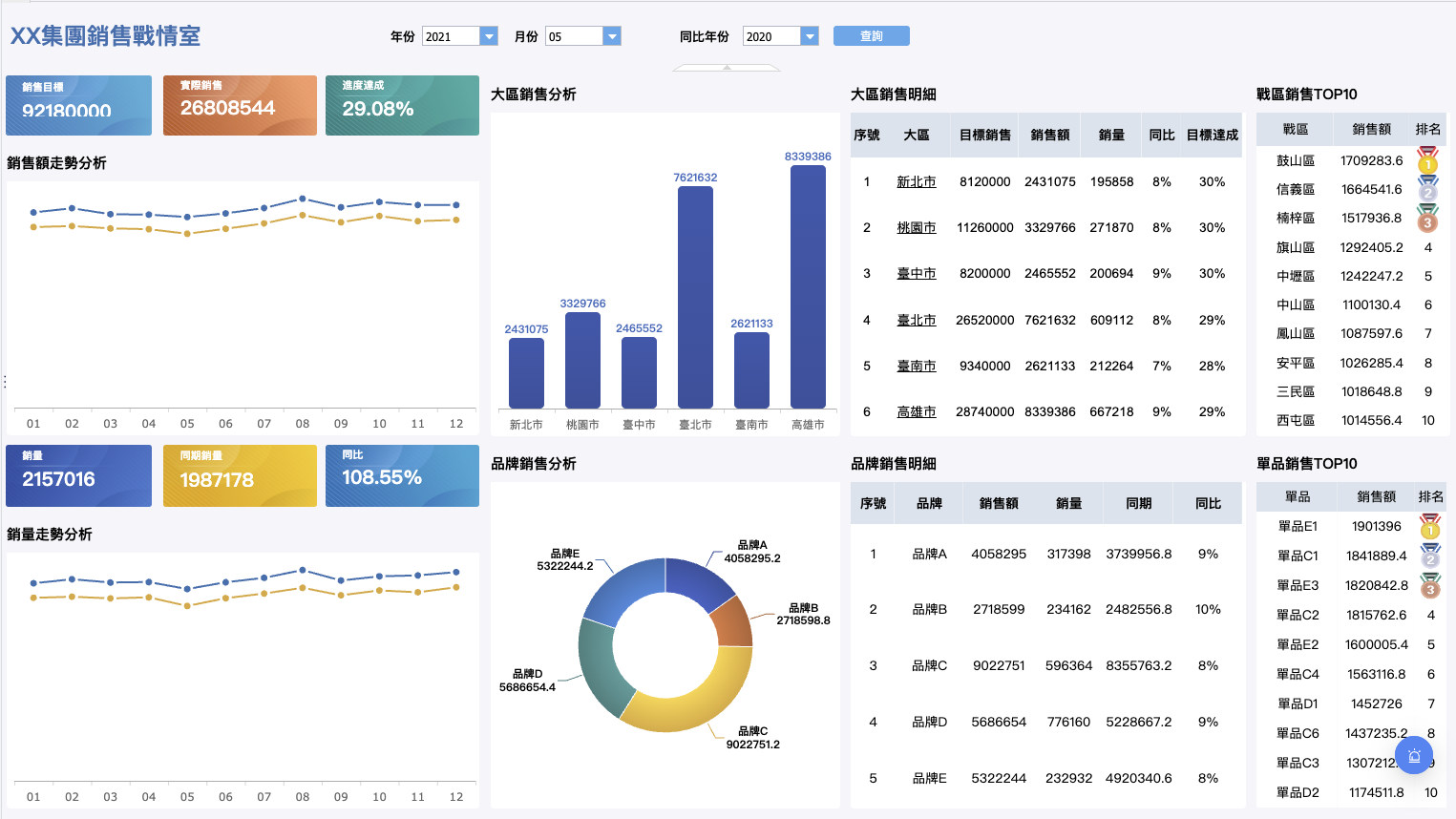Click the 臺北市 bar labeled 7621632
Image resolution: width=1456 pixels, height=819 pixels.
(695, 296)
